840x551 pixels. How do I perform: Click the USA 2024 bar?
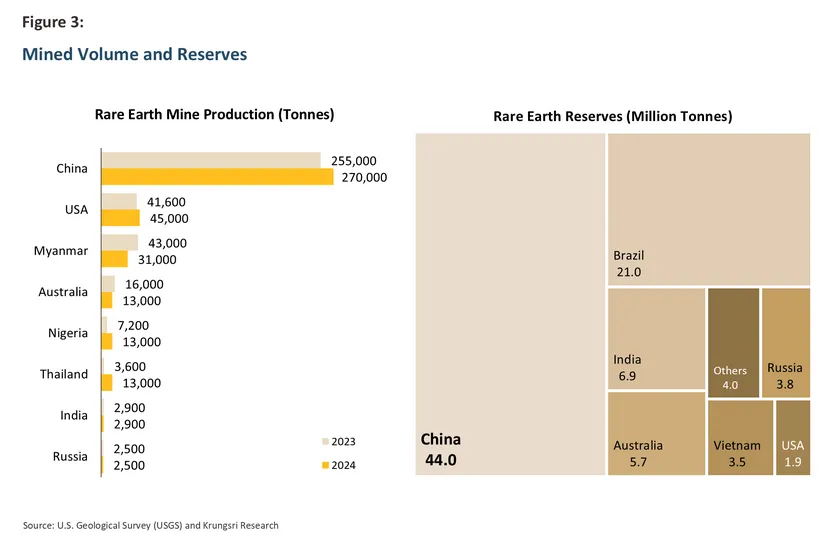120,218
